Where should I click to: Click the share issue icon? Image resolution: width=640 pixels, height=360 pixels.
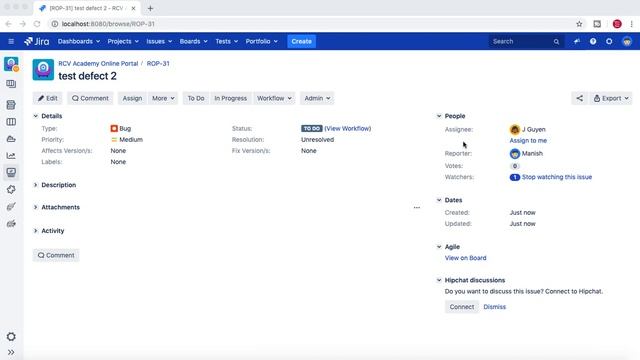pos(579,98)
